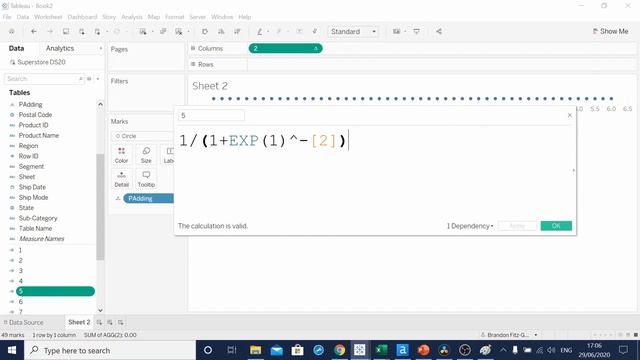Open the Show Me panel
The width and height of the screenshot is (640, 360).
[x=610, y=31]
